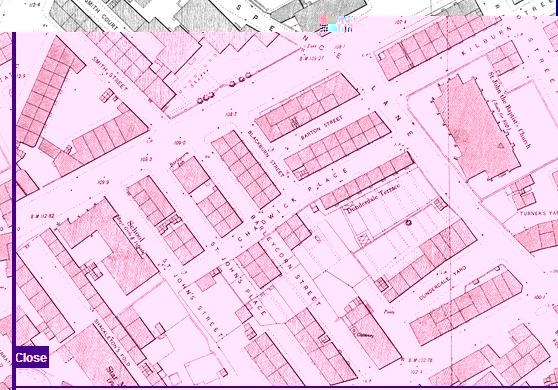Click the 'SHACKLETON'S FOLD' map label

coord(112,343)
